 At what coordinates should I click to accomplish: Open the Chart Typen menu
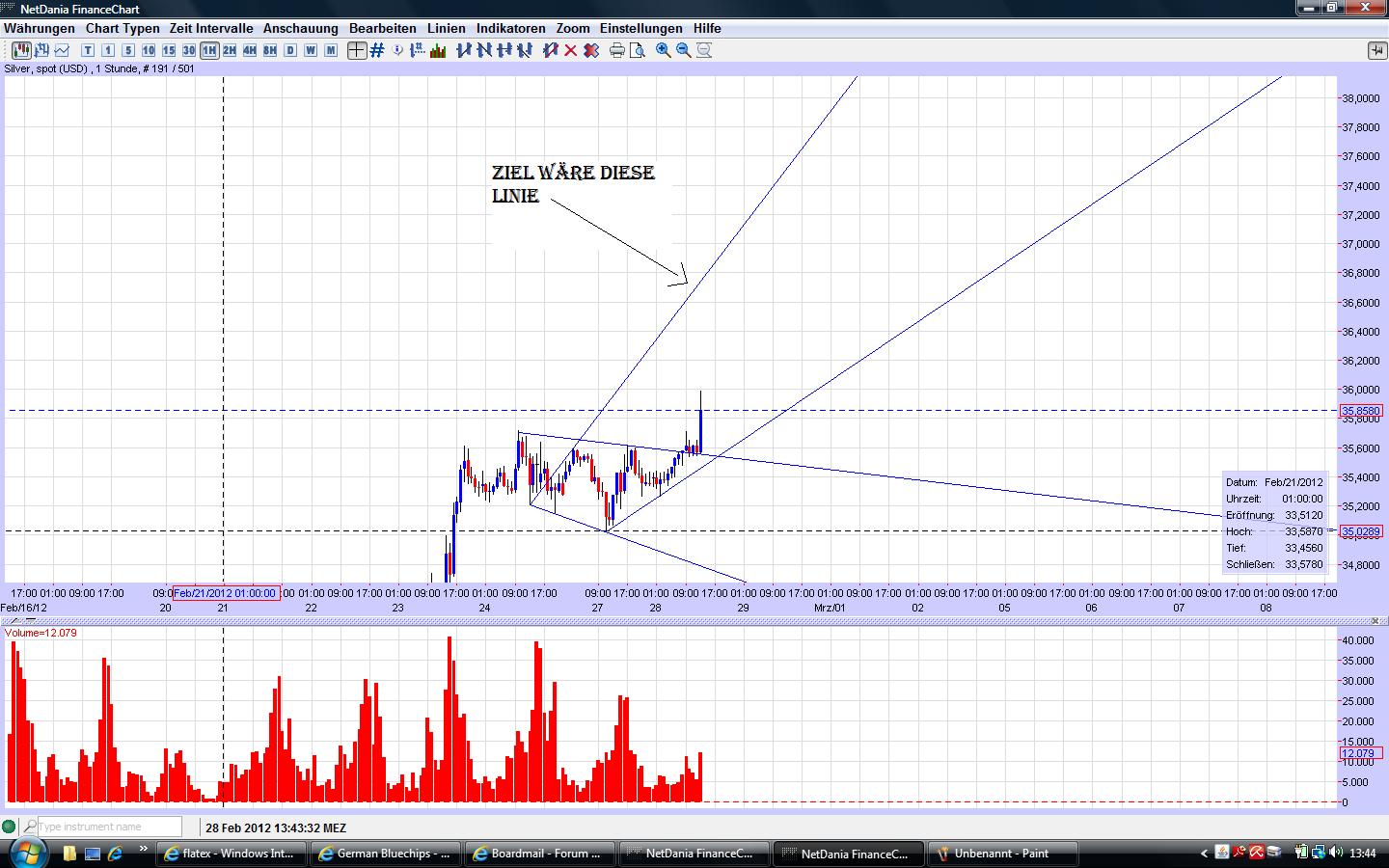pyautogui.click(x=123, y=29)
